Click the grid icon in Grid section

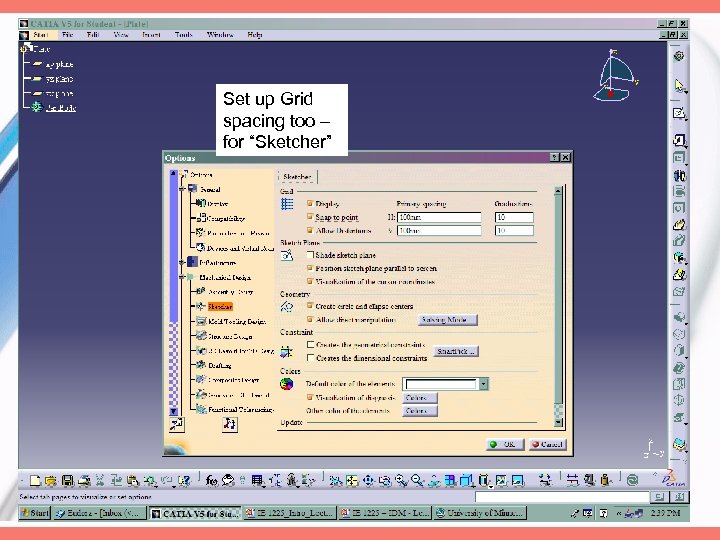click(287, 204)
